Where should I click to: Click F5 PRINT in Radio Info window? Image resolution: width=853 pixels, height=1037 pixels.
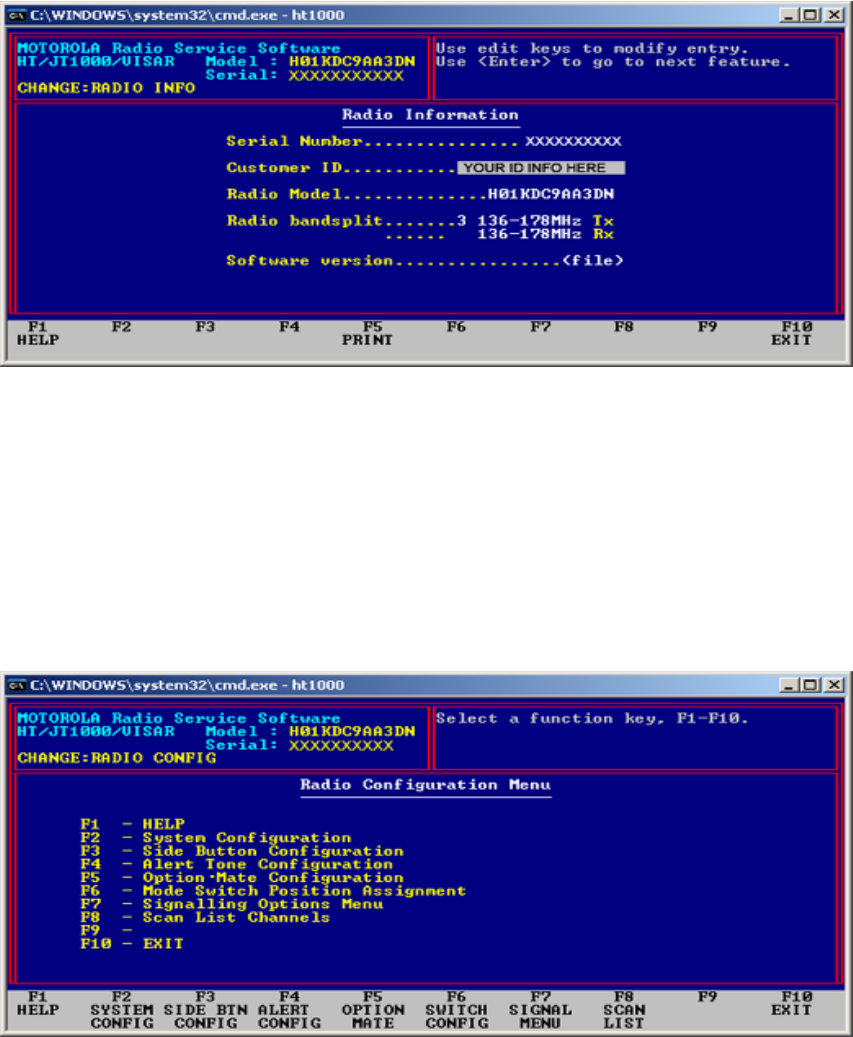[x=368, y=333]
